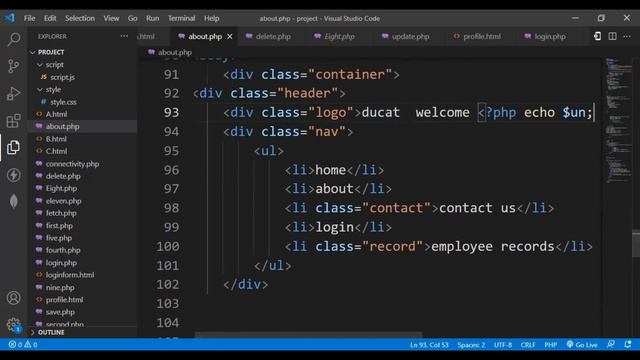The height and width of the screenshot is (360, 640).
Task: Open the lightning bolt activity bar icon
Action: [13, 175]
